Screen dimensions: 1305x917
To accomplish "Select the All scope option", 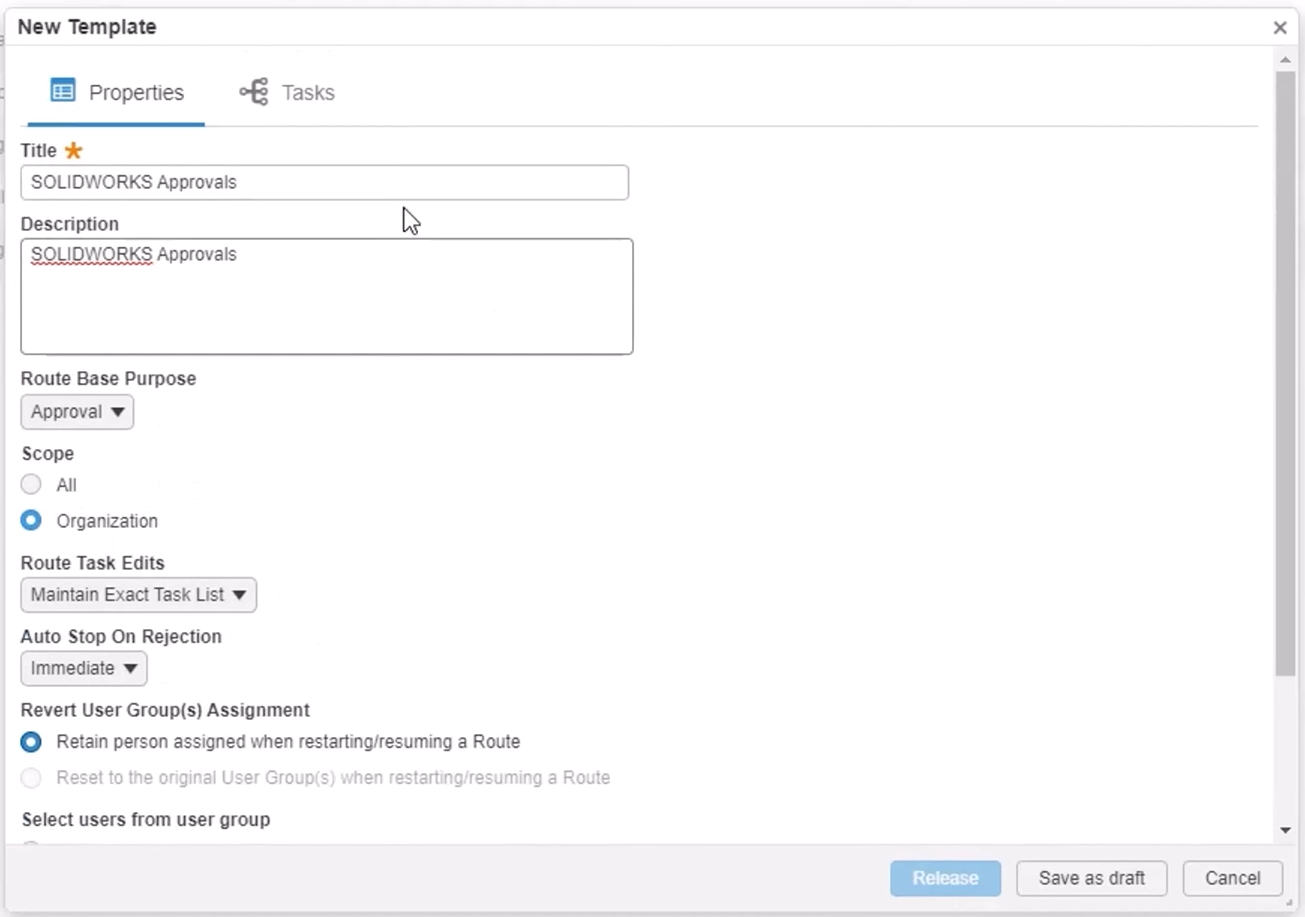I will click(31, 484).
